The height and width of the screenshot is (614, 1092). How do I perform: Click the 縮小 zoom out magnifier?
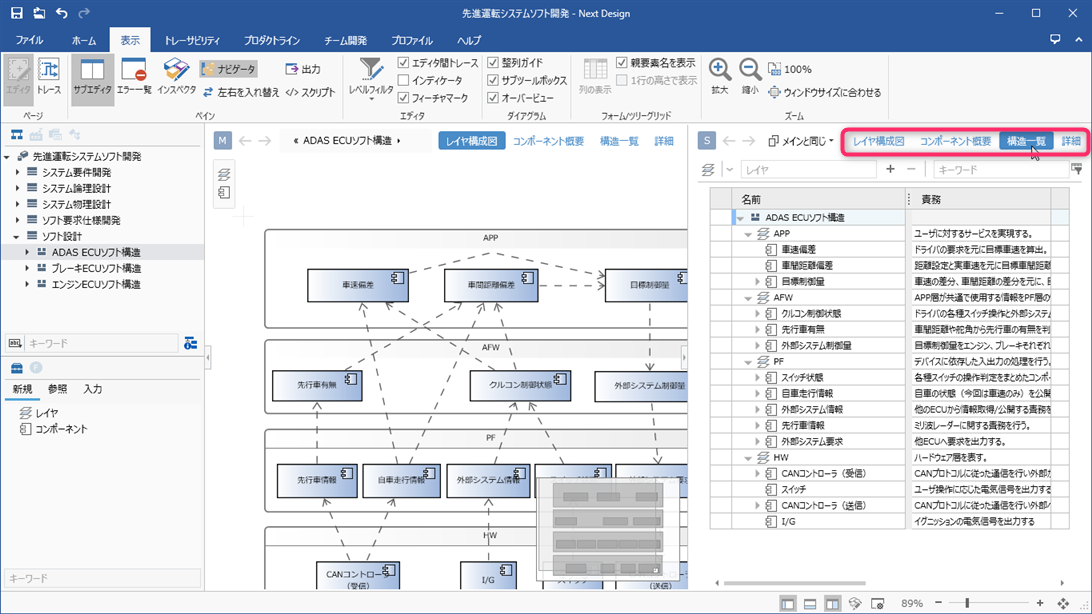750,76
